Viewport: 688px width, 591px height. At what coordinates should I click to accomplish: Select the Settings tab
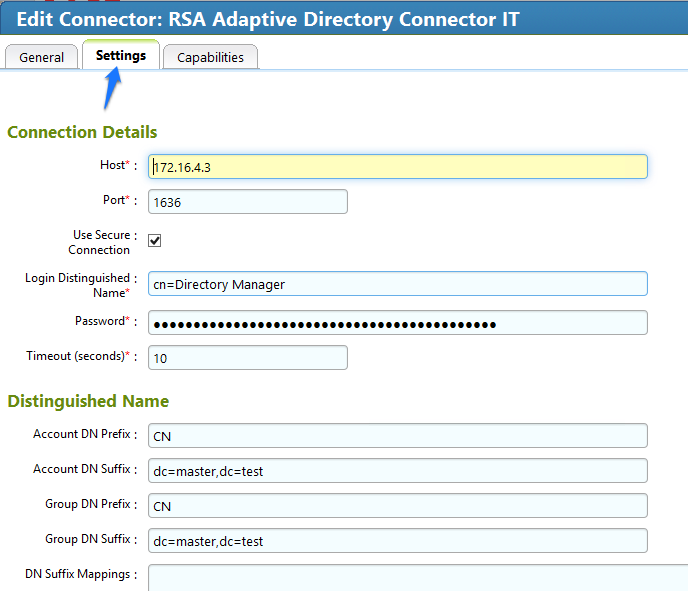point(121,55)
